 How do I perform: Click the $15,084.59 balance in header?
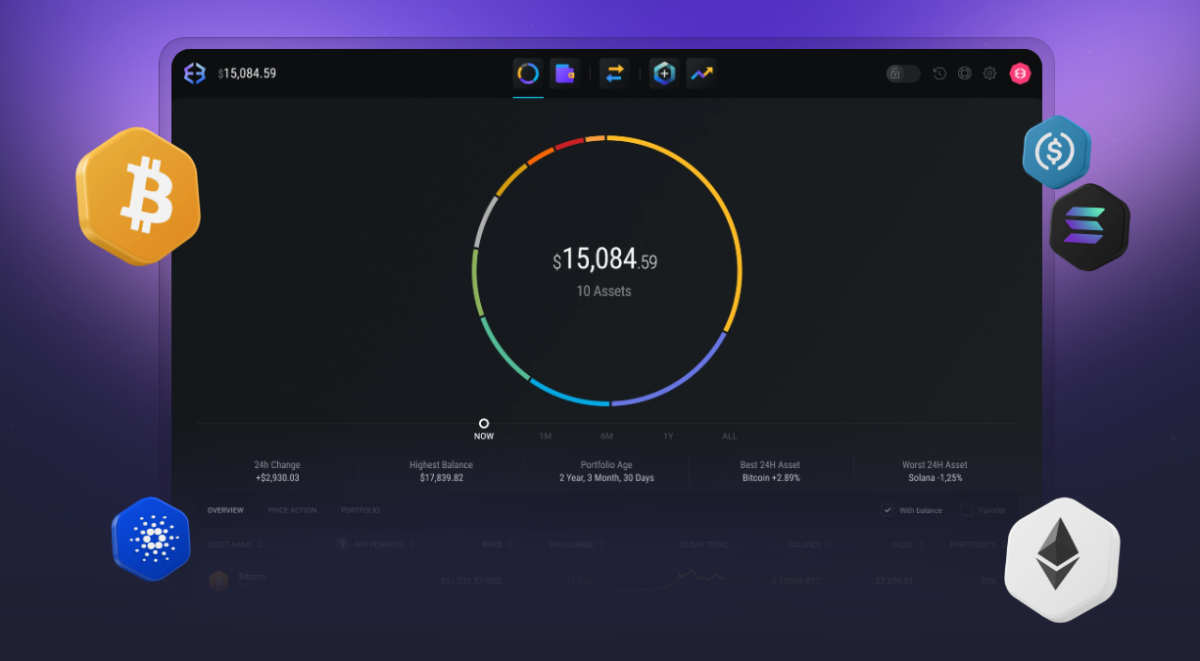(x=247, y=73)
